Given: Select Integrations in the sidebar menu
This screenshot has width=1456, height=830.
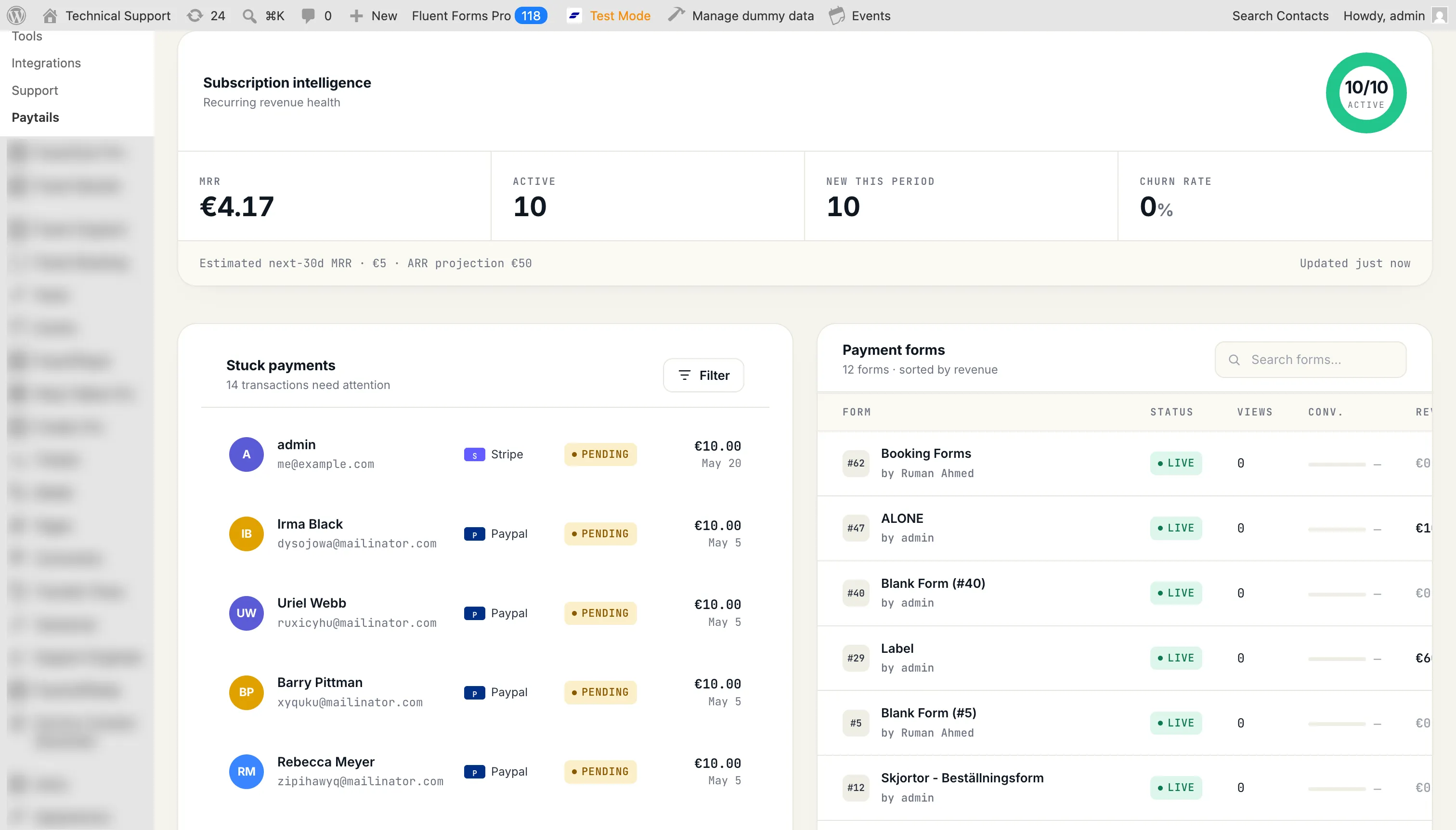Looking at the screenshot, I should tap(46, 63).
